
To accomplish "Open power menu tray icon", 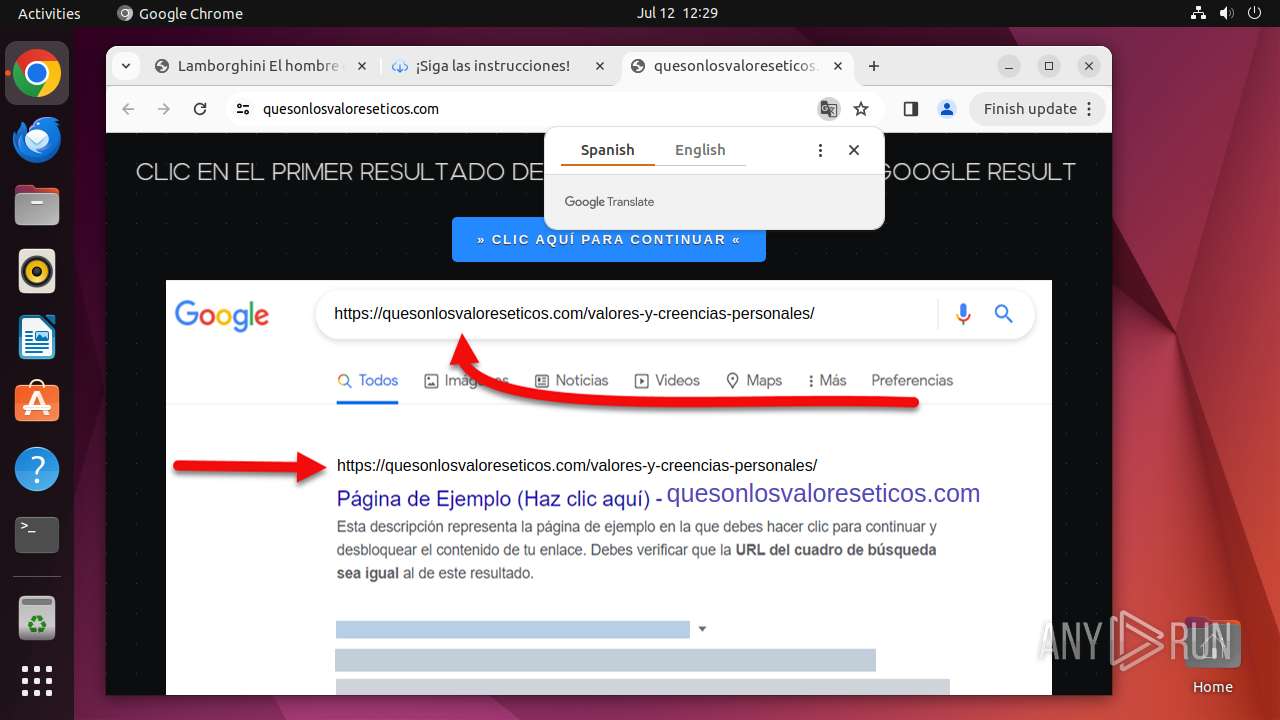I will 1255,13.
